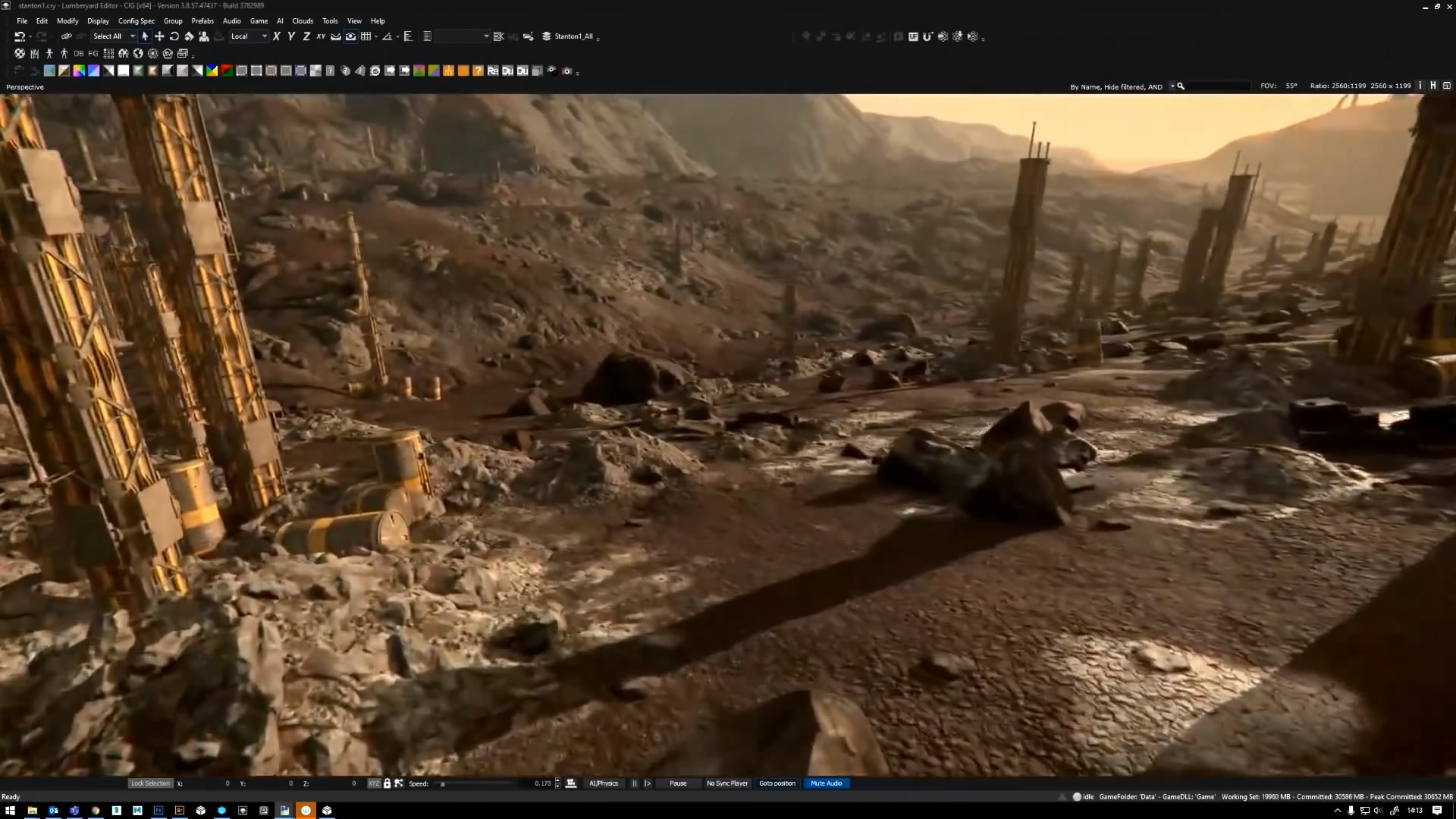Click the Lock Selection button
This screenshot has width=1456, height=819.
pos(150,783)
